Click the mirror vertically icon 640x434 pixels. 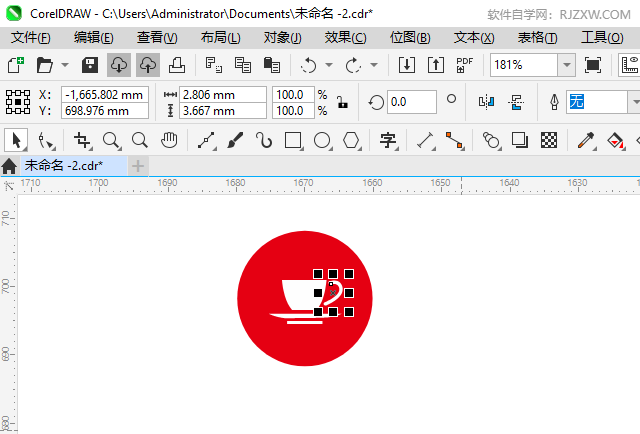coord(516,102)
